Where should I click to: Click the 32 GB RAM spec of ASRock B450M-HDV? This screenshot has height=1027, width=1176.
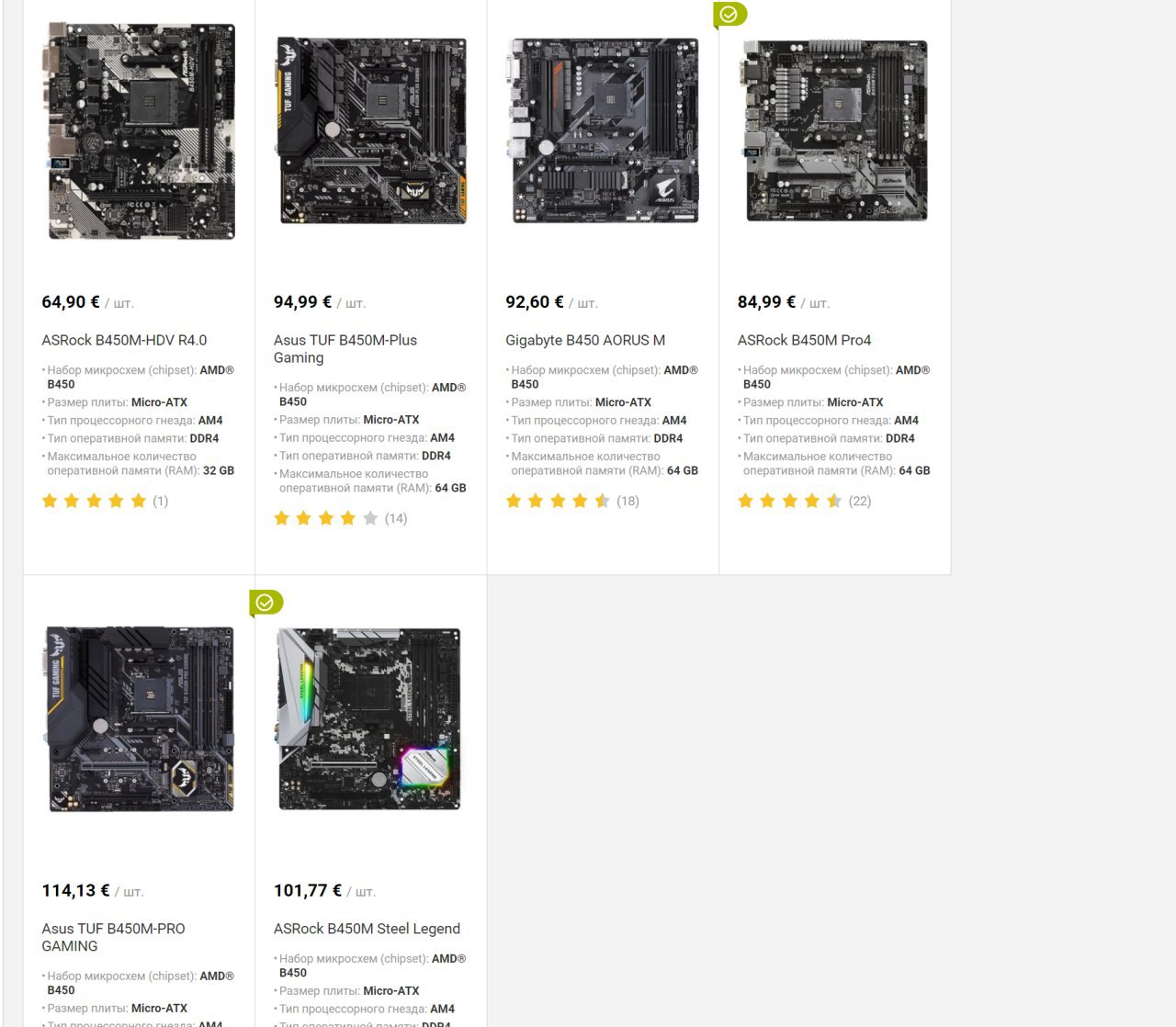coord(219,471)
